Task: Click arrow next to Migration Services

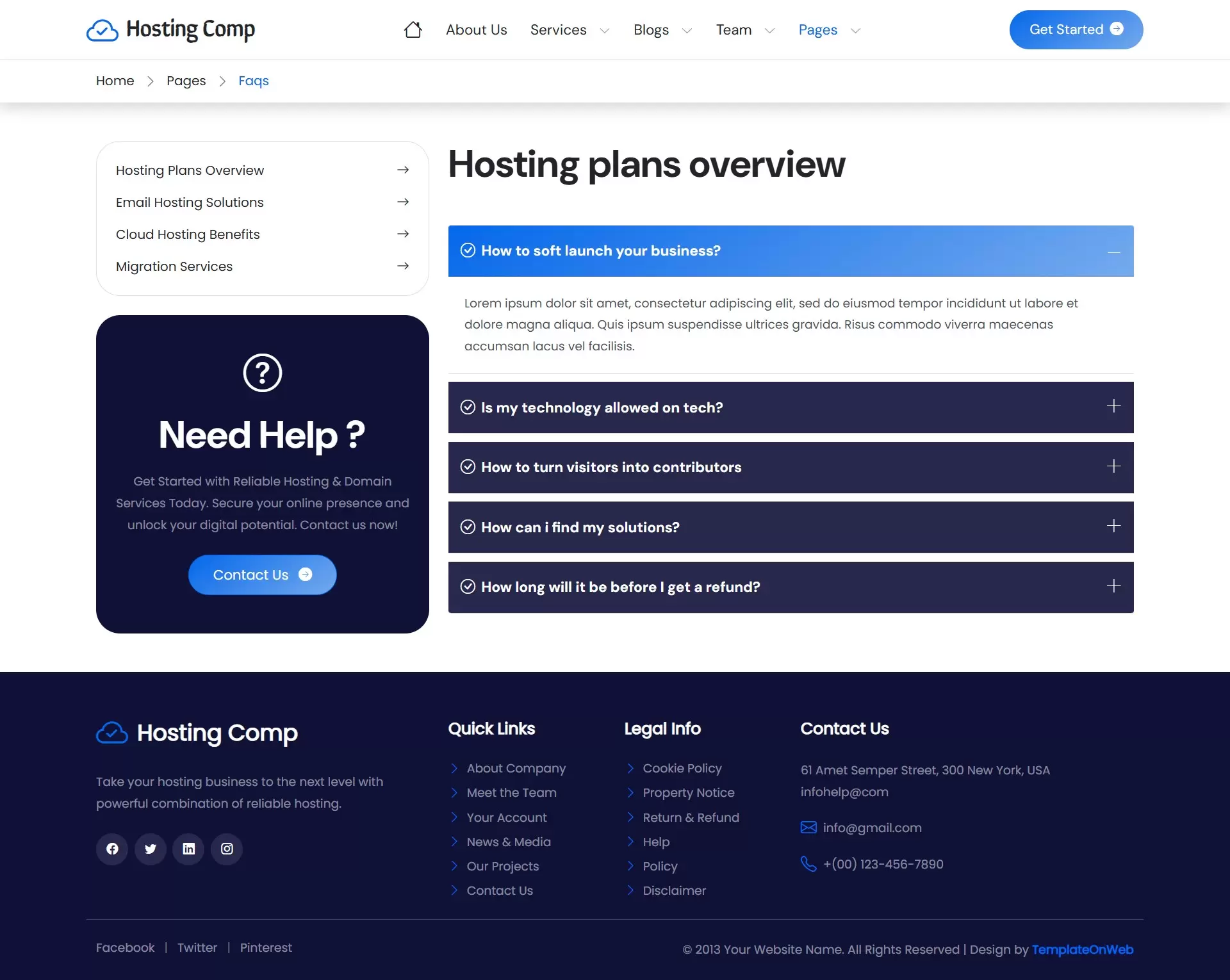Action: [403, 266]
